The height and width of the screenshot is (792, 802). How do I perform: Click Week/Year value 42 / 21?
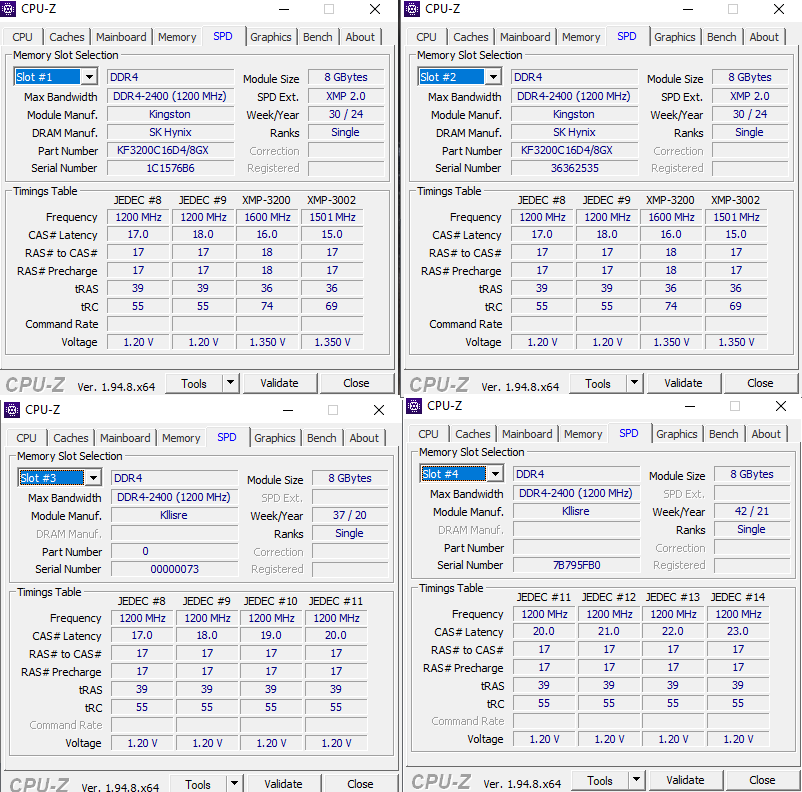click(x=752, y=511)
